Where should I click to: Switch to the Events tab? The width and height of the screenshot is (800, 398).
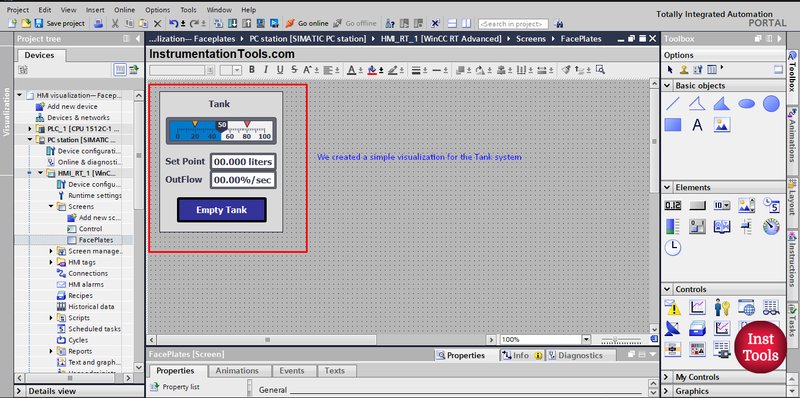click(291, 370)
